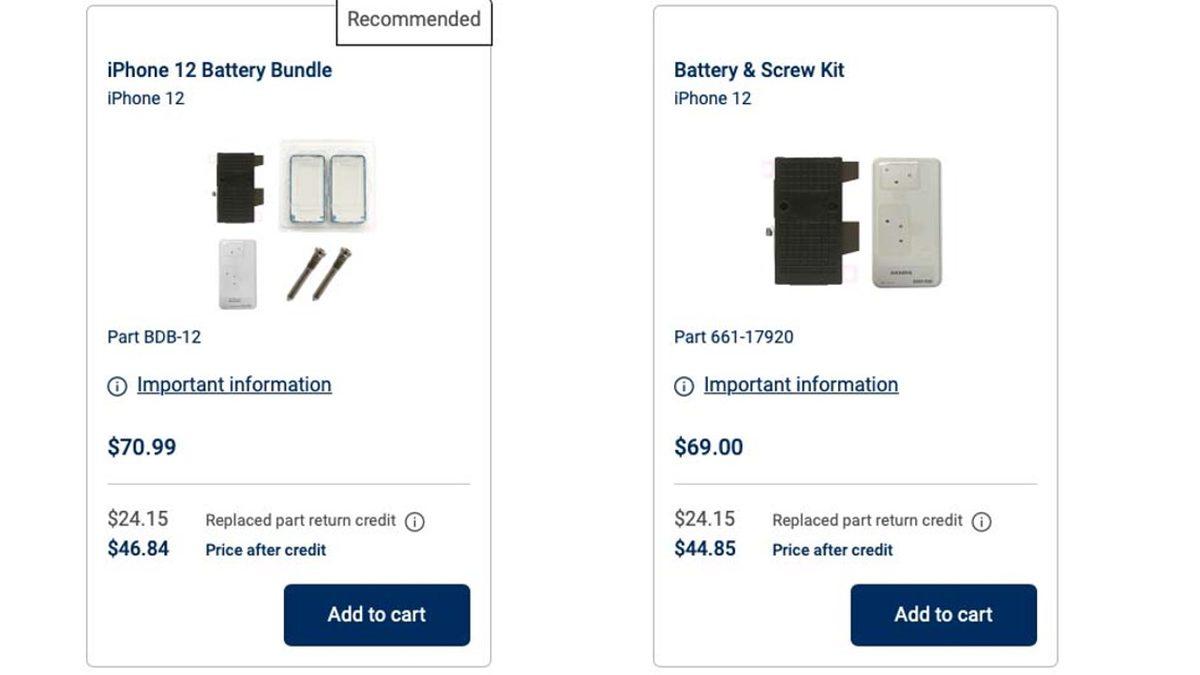This screenshot has width=1200, height=675.
Task: Click the $69.00 kit price
Action: [x=708, y=447]
